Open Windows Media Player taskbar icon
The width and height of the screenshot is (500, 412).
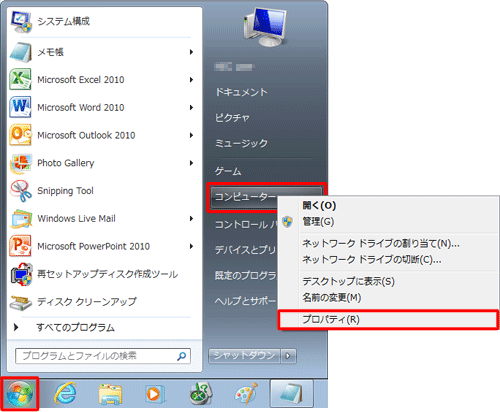[x=155, y=394]
